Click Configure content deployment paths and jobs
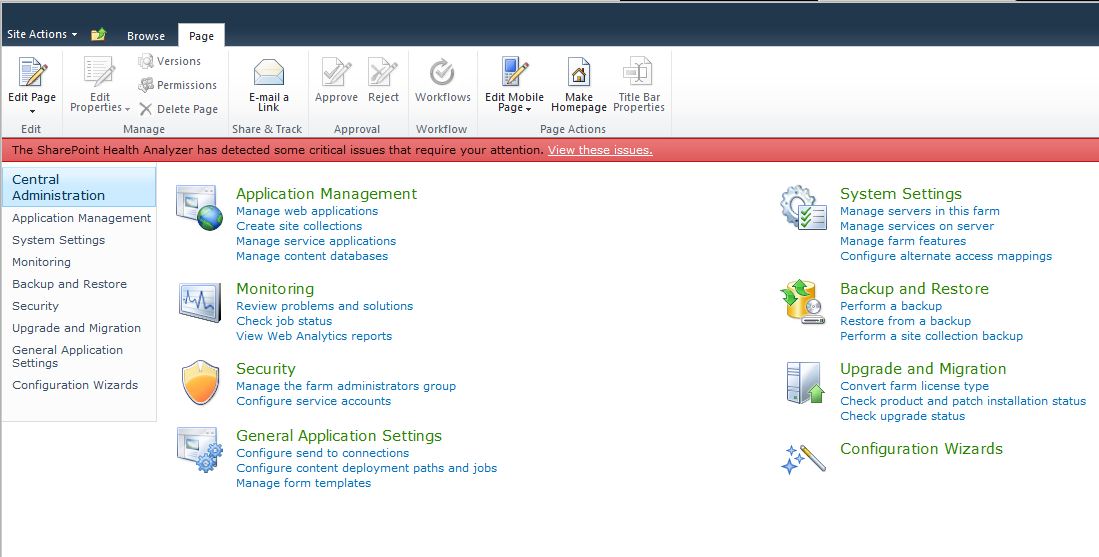 tap(367, 468)
